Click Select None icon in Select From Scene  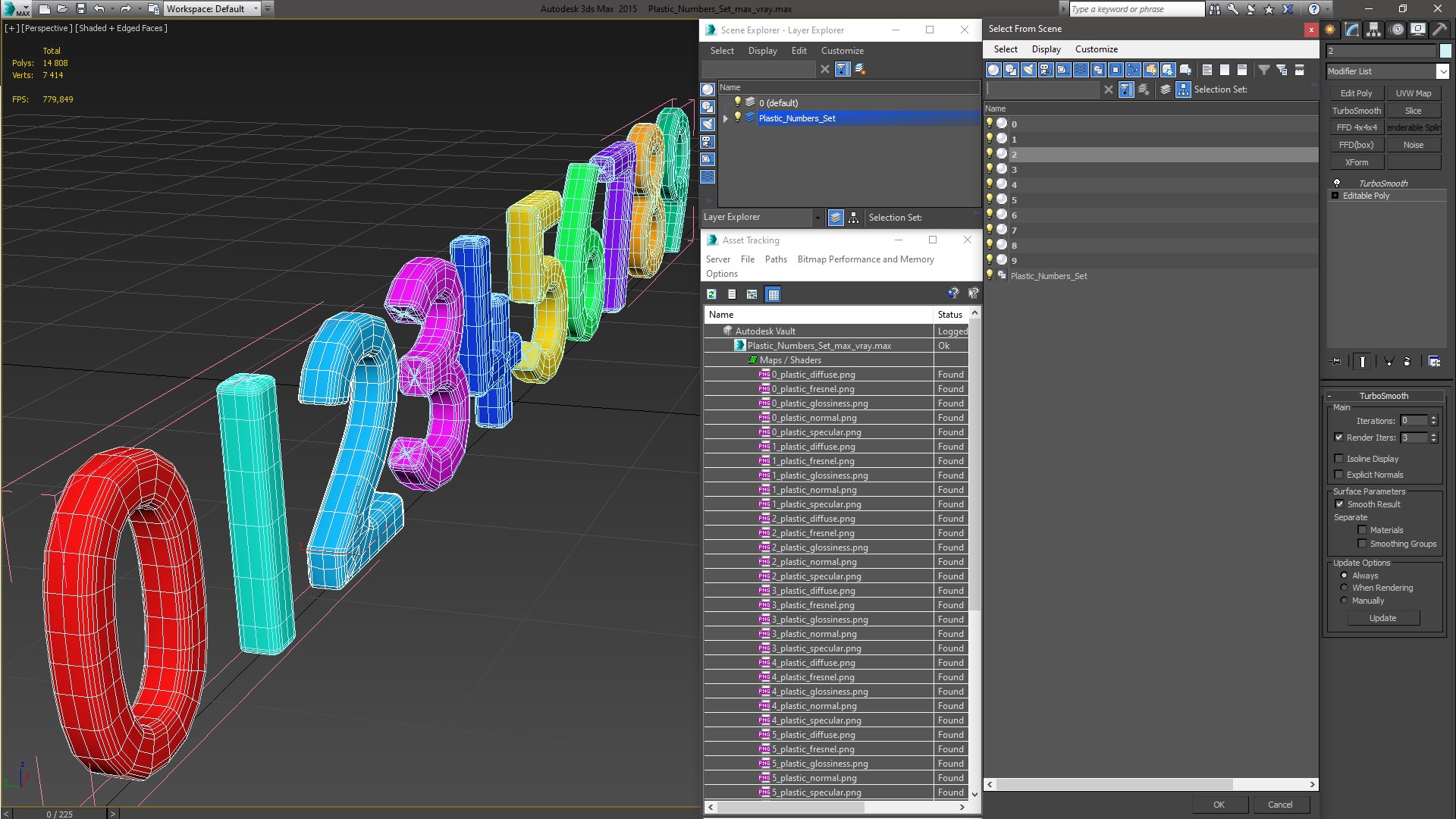(x=1225, y=70)
